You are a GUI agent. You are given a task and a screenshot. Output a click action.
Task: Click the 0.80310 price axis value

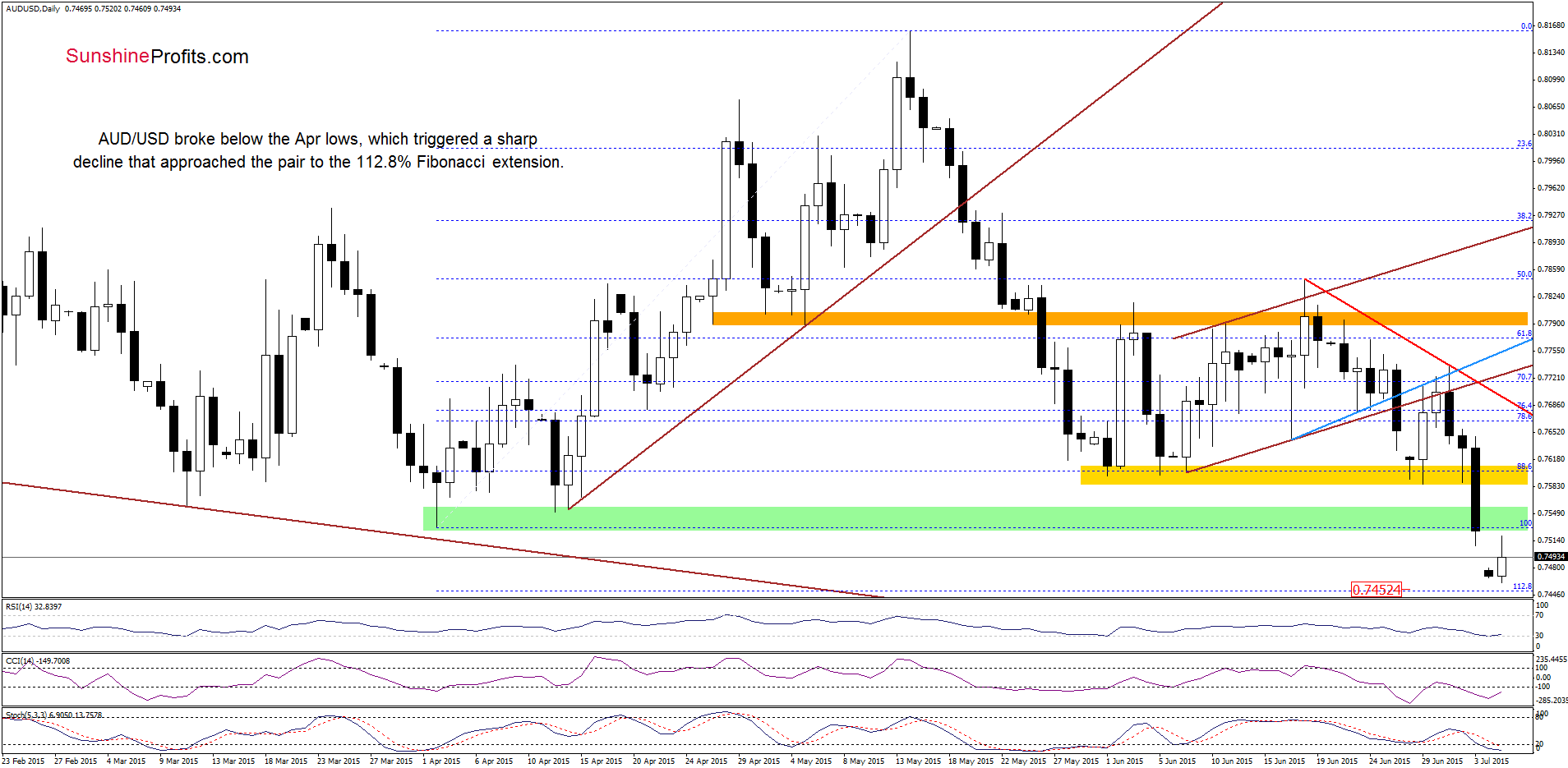click(1551, 134)
